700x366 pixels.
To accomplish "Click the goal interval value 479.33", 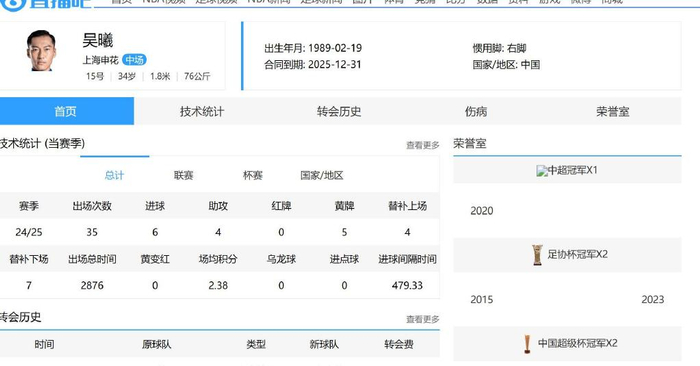I will tap(407, 285).
